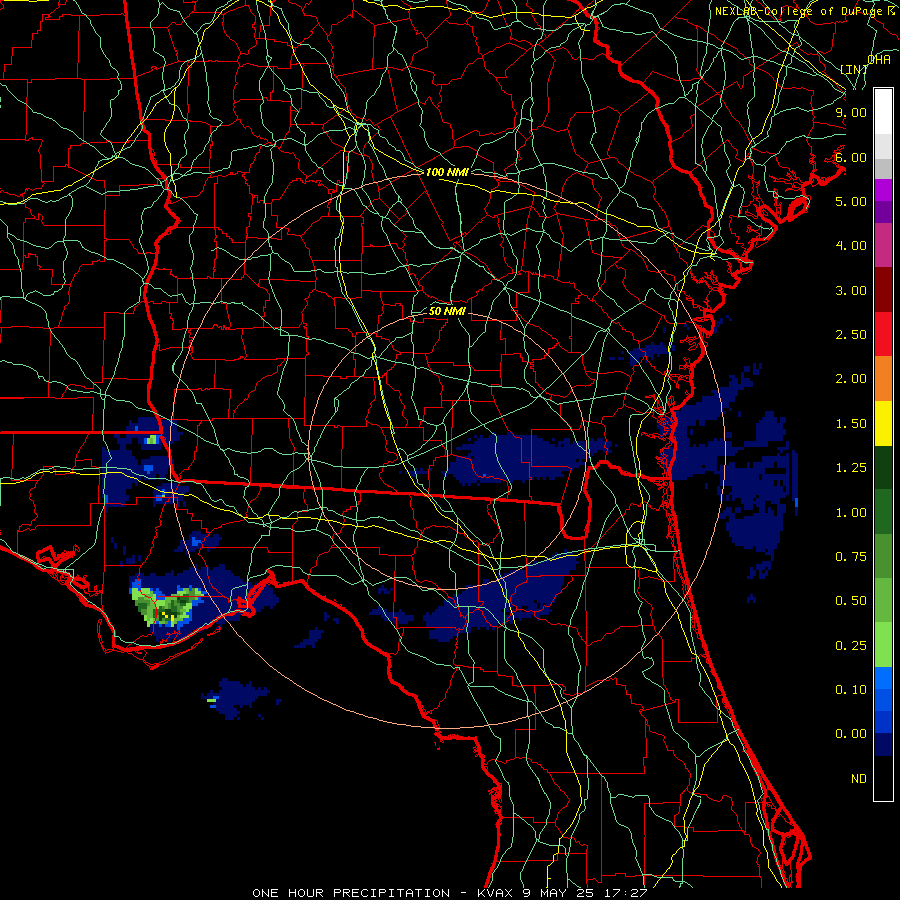Click the 'OHA' product label

879,59
